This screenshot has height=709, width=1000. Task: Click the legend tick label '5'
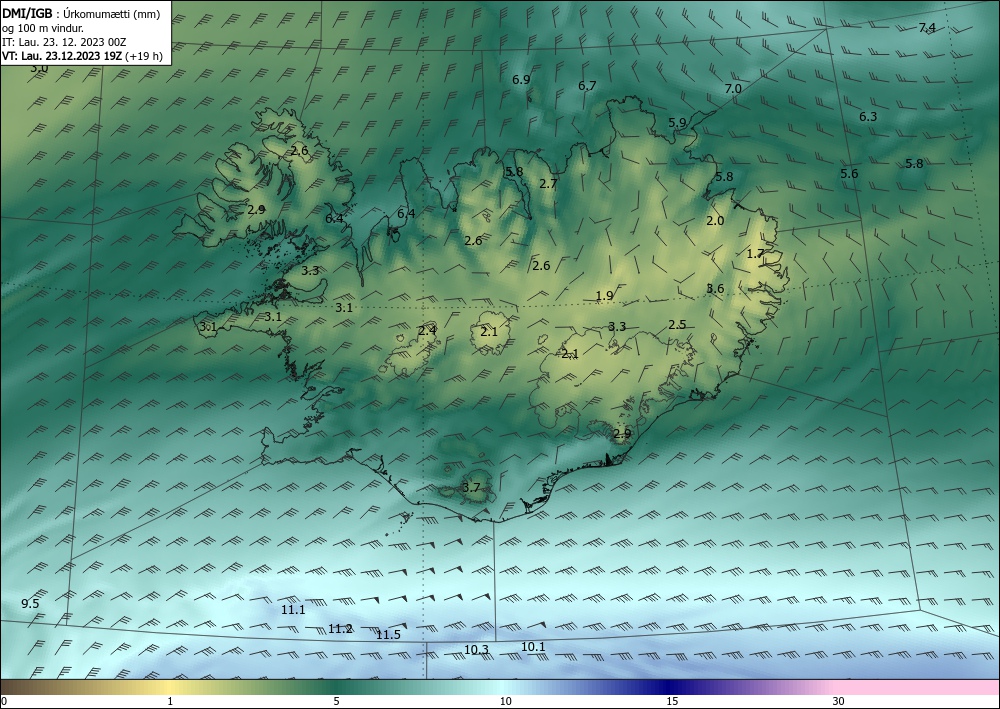click(336, 701)
